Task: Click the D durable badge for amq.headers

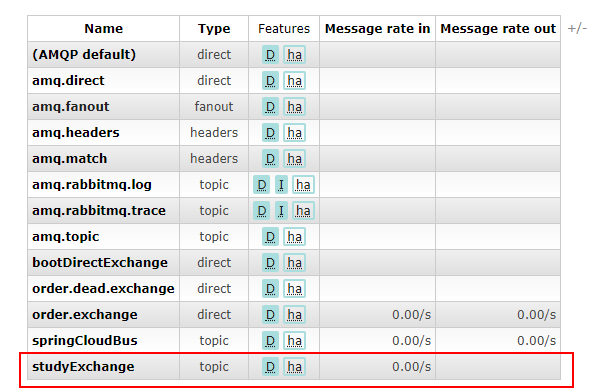Action: (270, 133)
